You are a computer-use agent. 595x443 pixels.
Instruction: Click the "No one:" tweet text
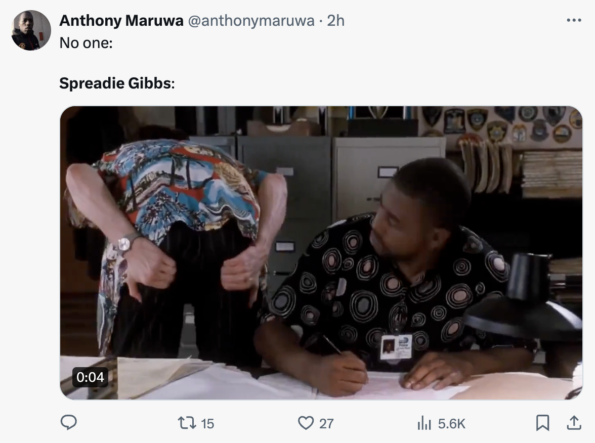point(86,43)
